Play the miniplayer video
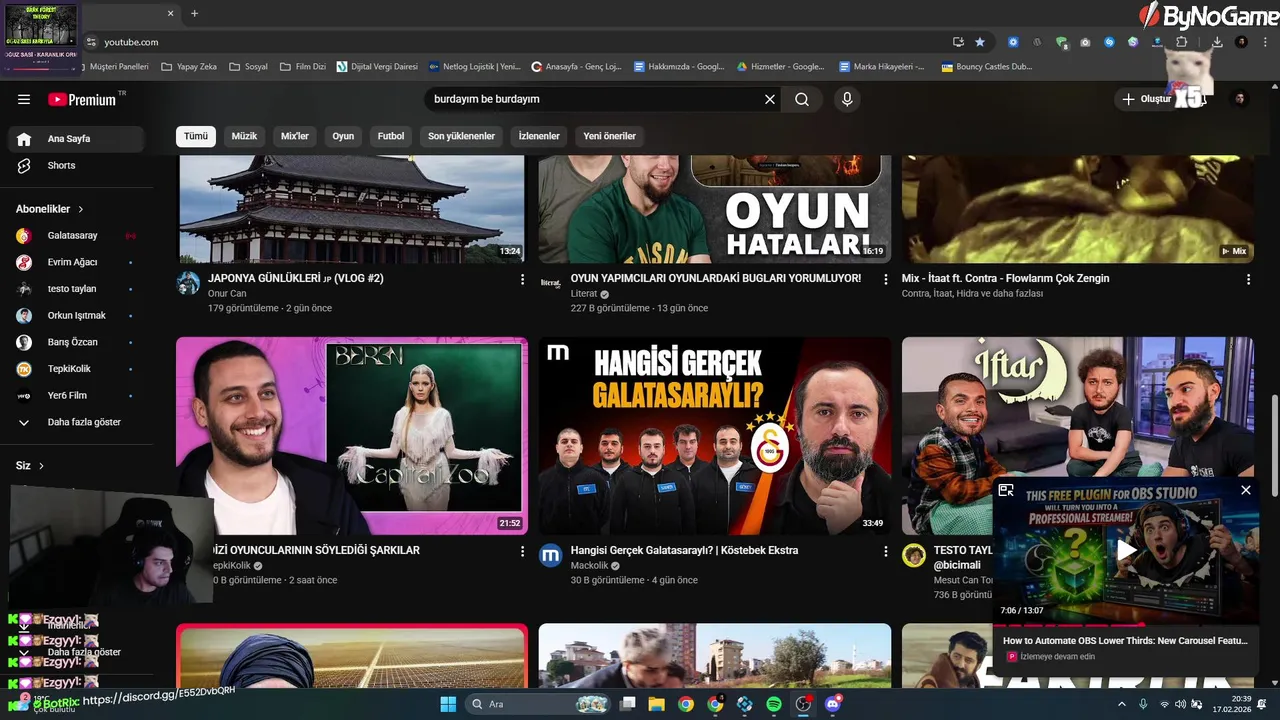 pyautogui.click(x=1127, y=549)
